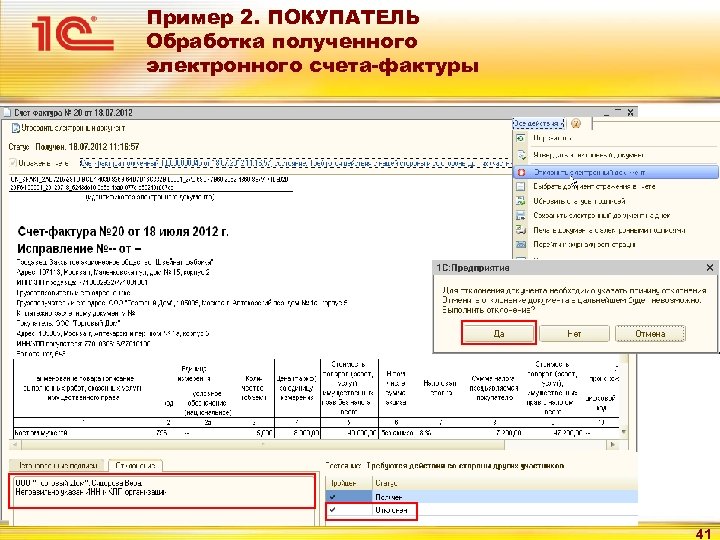Click the Пройден column header

point(349,483)
